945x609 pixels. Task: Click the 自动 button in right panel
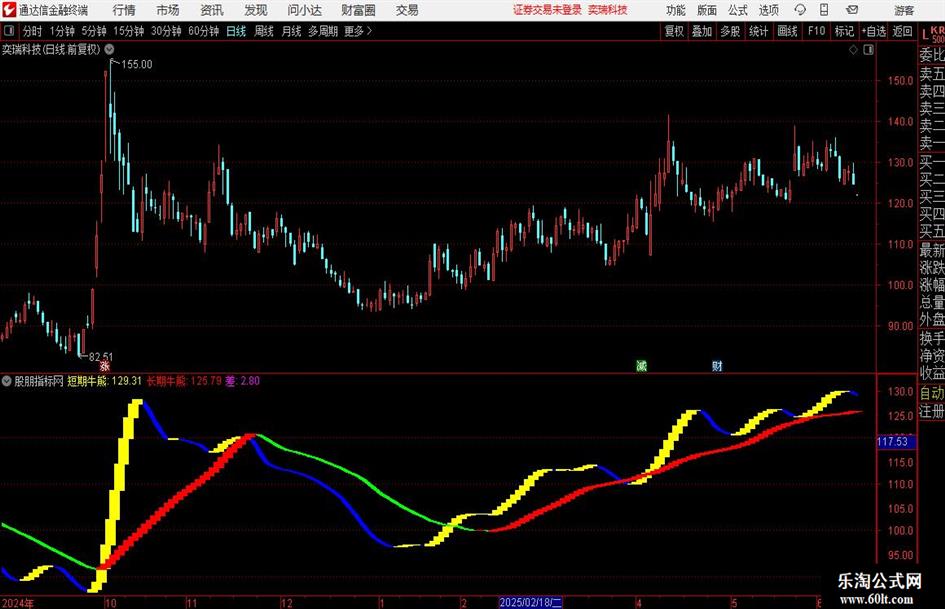point(932,393)
